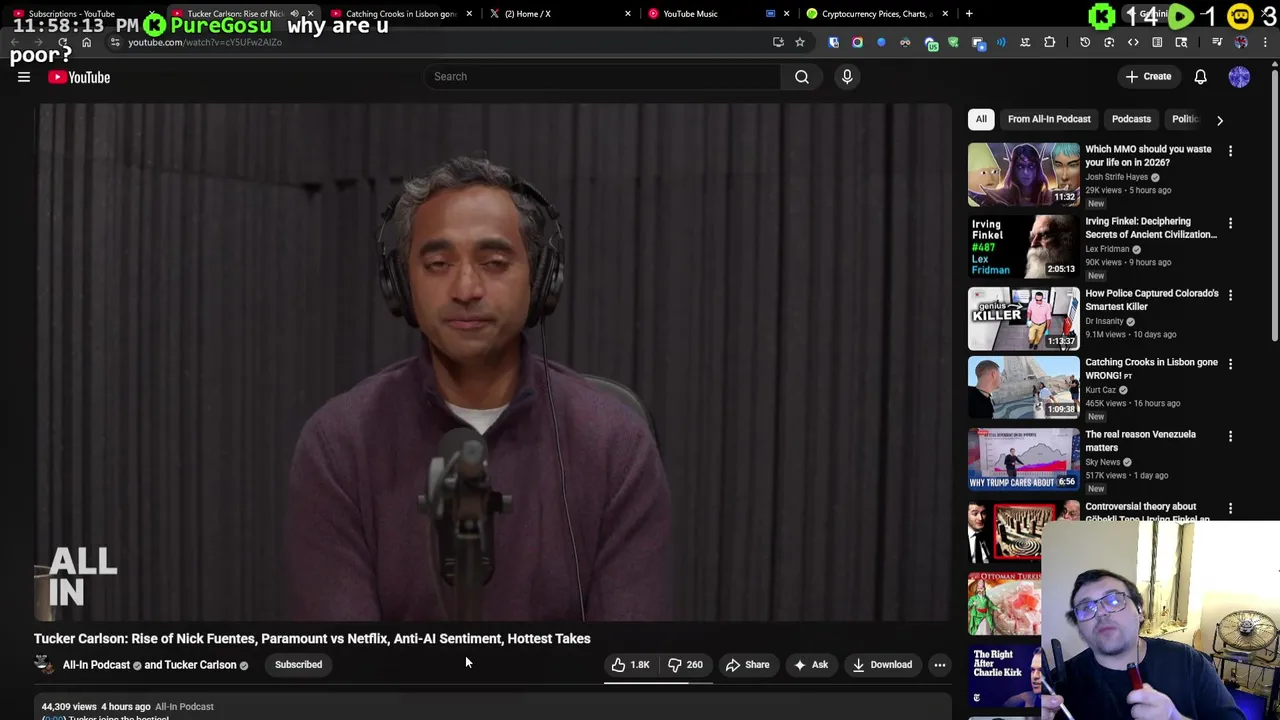The height and width of the screenshot is (720, 1280).
Task: Open options for Catching Crooks in Lisbon
Action: 1230,364
